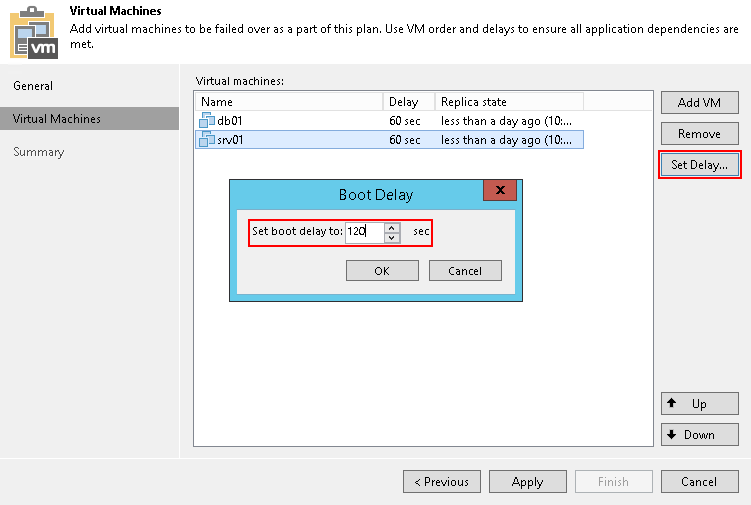Increase boot delay with up spinner arrow
This screenshot has height=505, width=751.
392,227
